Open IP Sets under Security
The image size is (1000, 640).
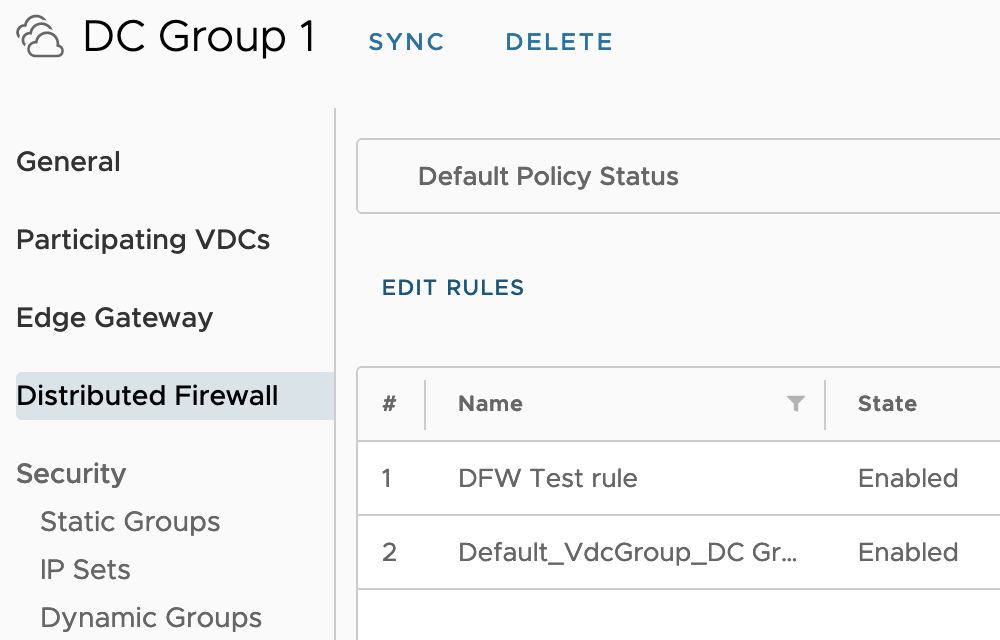click(x=85, y=570)
